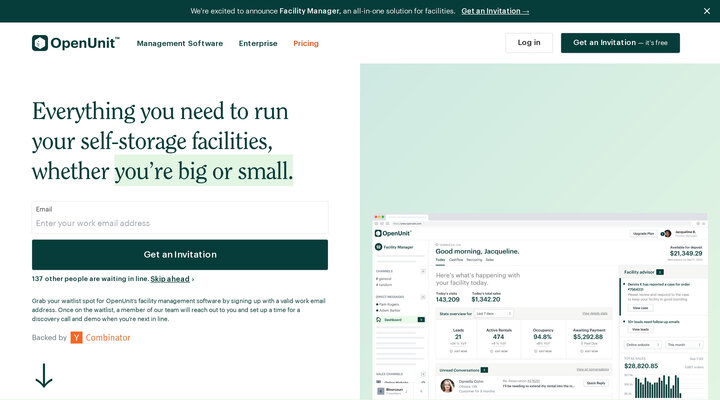Click Quick Reply for Daniella Cohn
This screenshot has height=400, width=720.
pyautogui.click(x=596, y=383)
